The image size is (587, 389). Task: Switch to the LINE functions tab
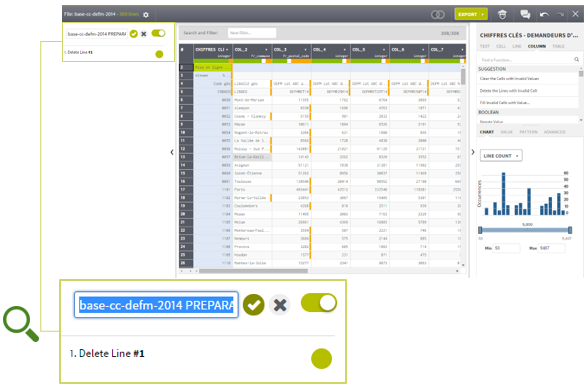click(x=517, y=46)
